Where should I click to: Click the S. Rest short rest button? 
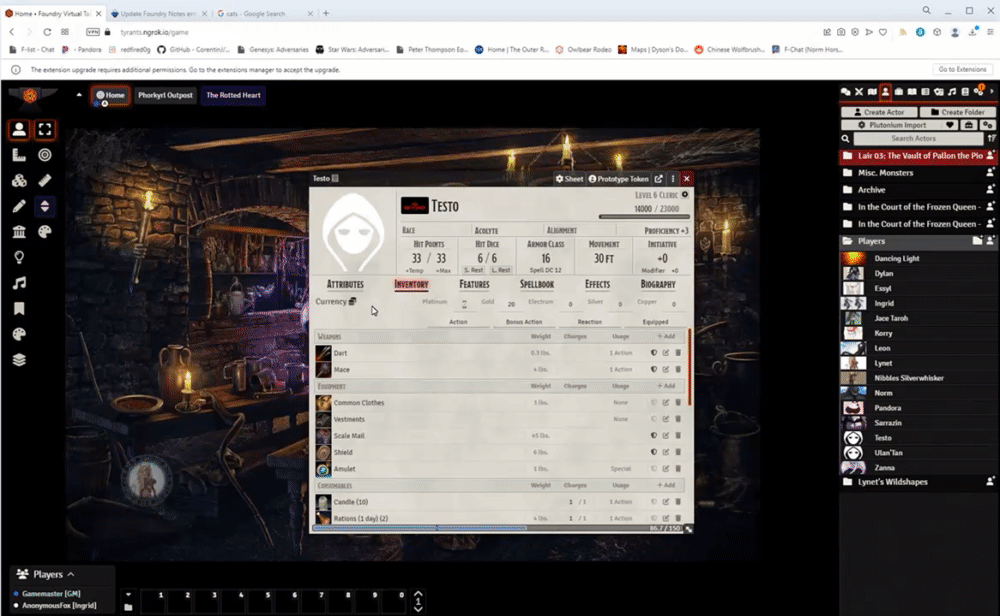click(x=473, y=270)
